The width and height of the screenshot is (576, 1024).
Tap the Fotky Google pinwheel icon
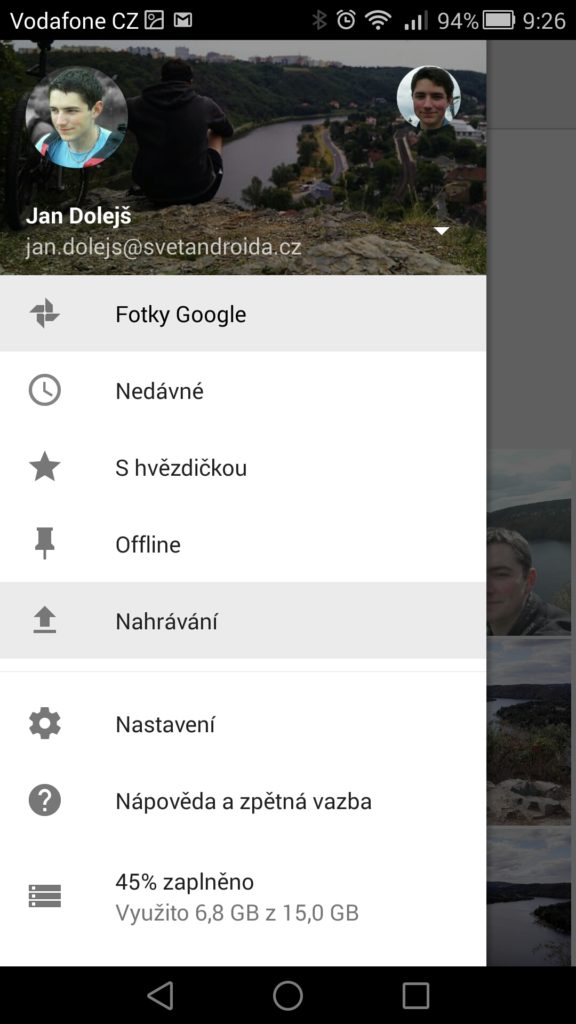(44, 314)
